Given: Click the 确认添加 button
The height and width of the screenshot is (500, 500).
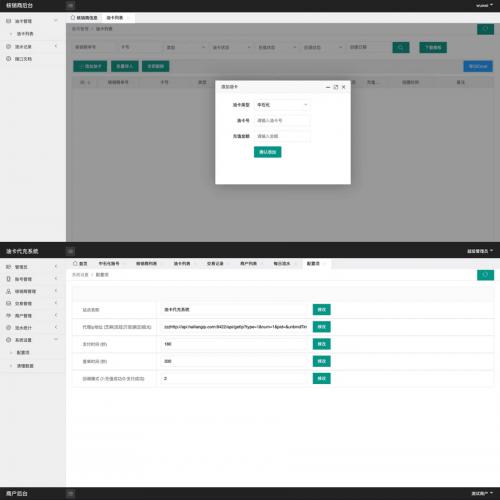Looking at the screenshot, I should 267,152.
